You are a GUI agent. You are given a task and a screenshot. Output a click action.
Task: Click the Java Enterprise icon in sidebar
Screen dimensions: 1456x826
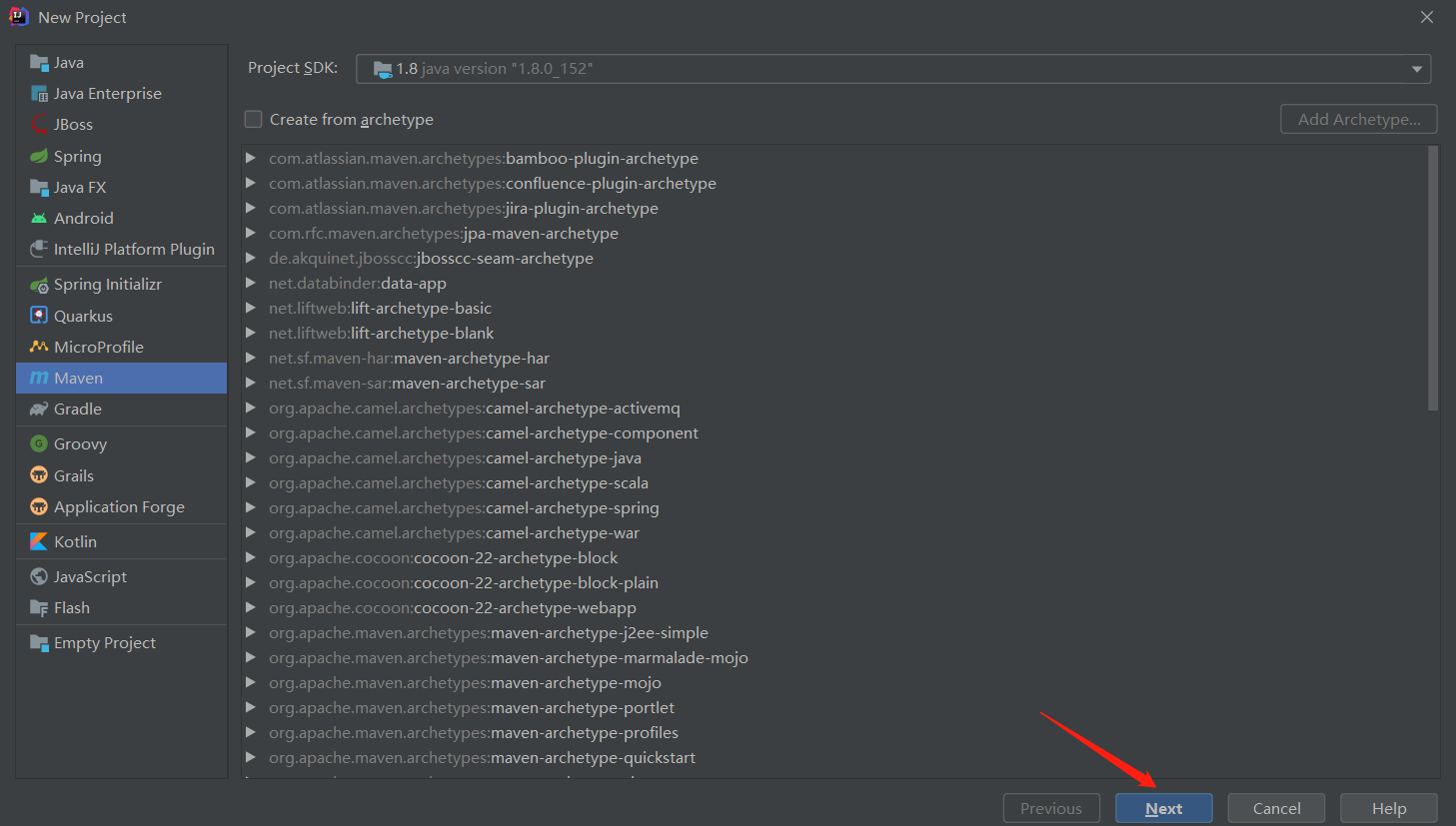(x=39, y=94)
